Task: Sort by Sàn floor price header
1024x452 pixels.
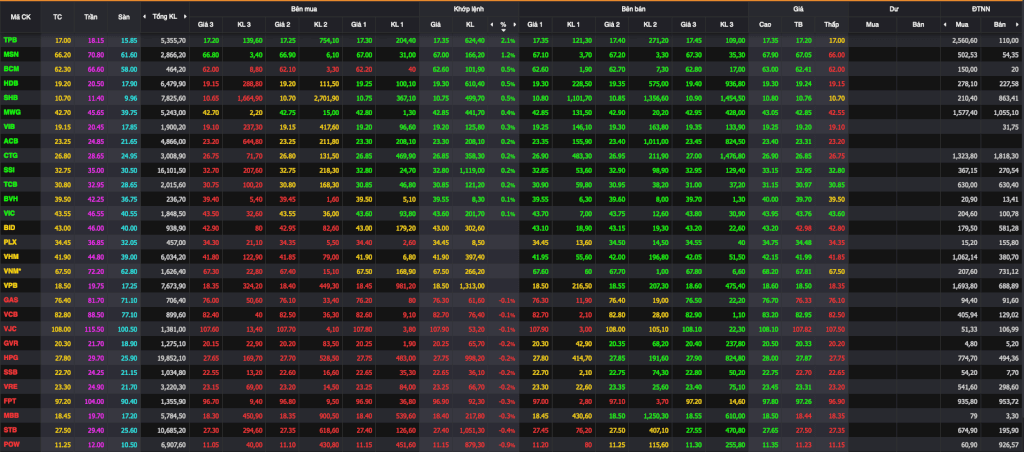Action: (124, 16)
